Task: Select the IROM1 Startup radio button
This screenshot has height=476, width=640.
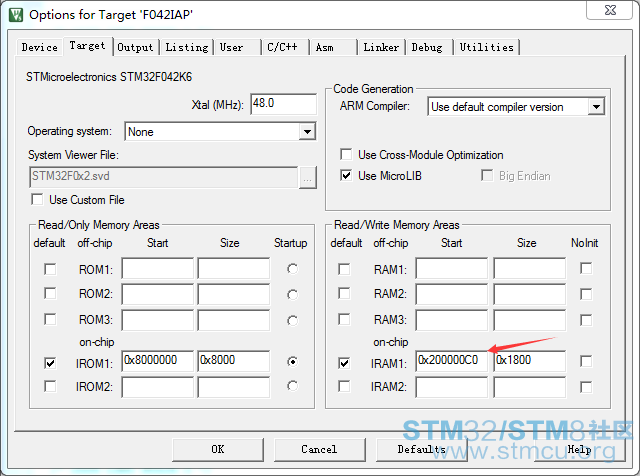Action: pos(292,361)
